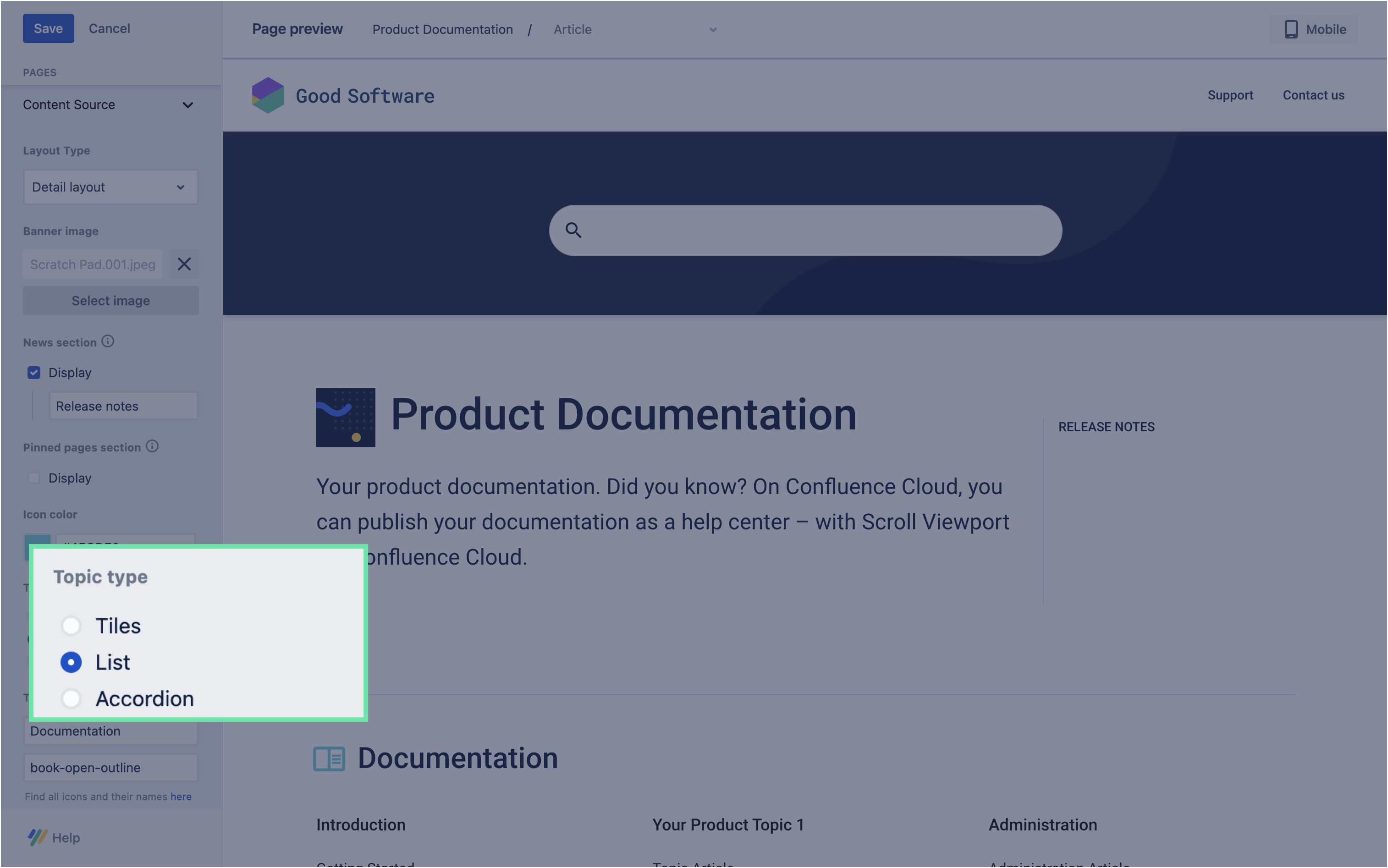Click the book-open icon beside Documentation heading
Screen dimensions: 1388x868
(x=329, y=758)
